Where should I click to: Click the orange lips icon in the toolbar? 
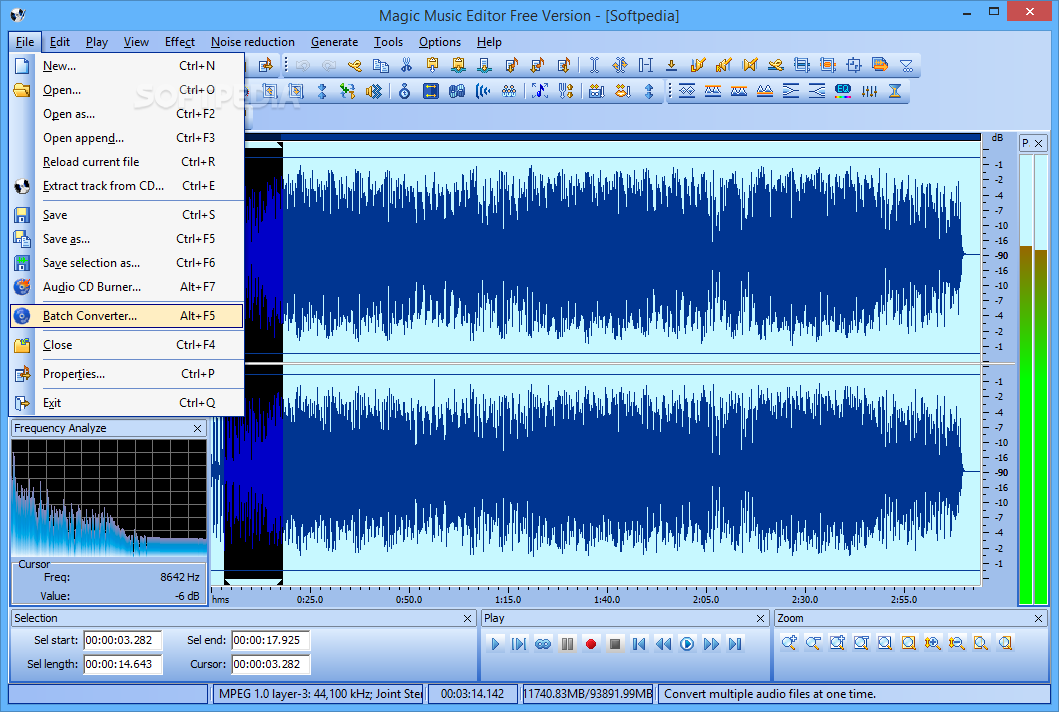623,91
